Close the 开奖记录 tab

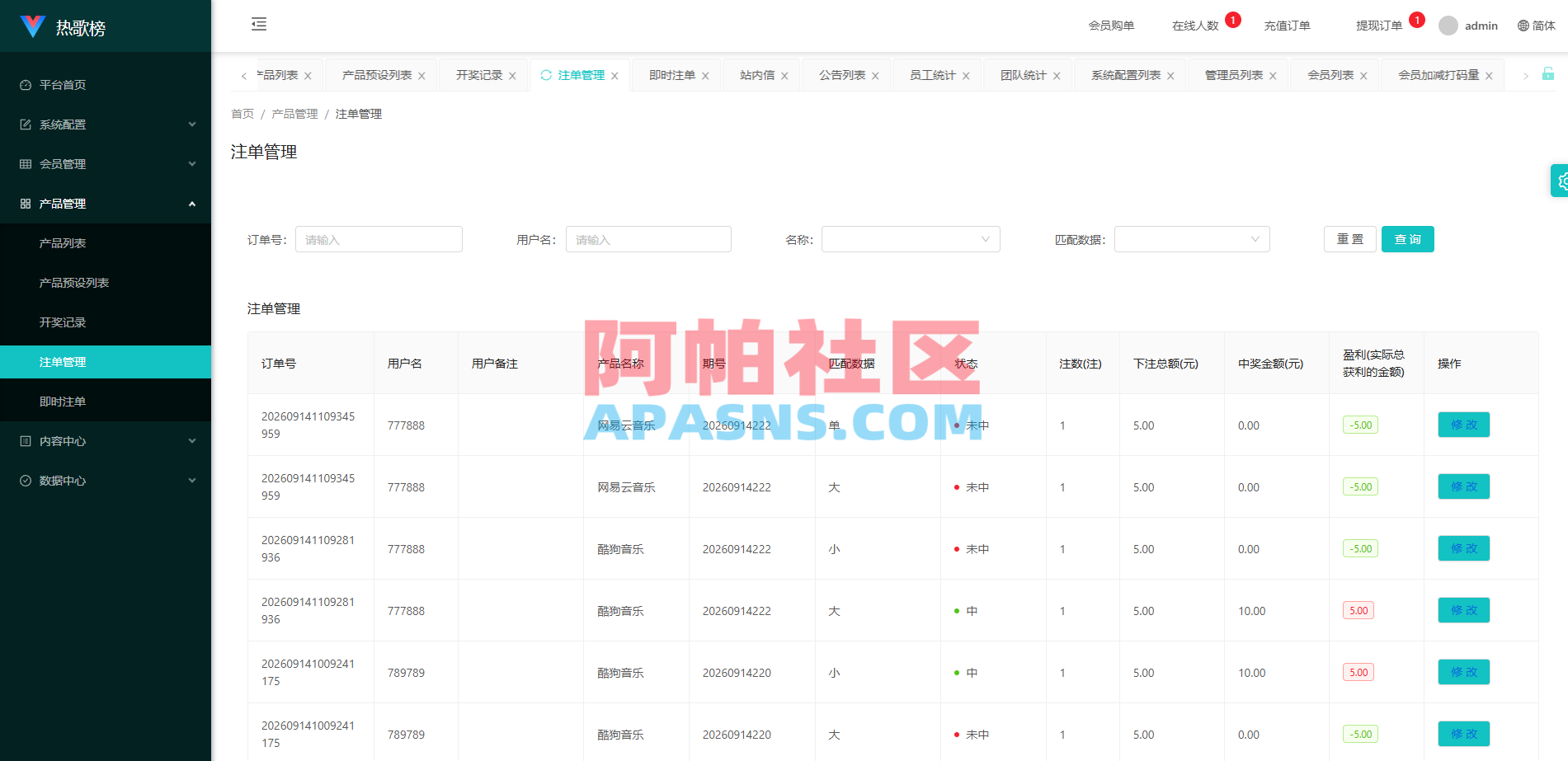tap(512, 76)
